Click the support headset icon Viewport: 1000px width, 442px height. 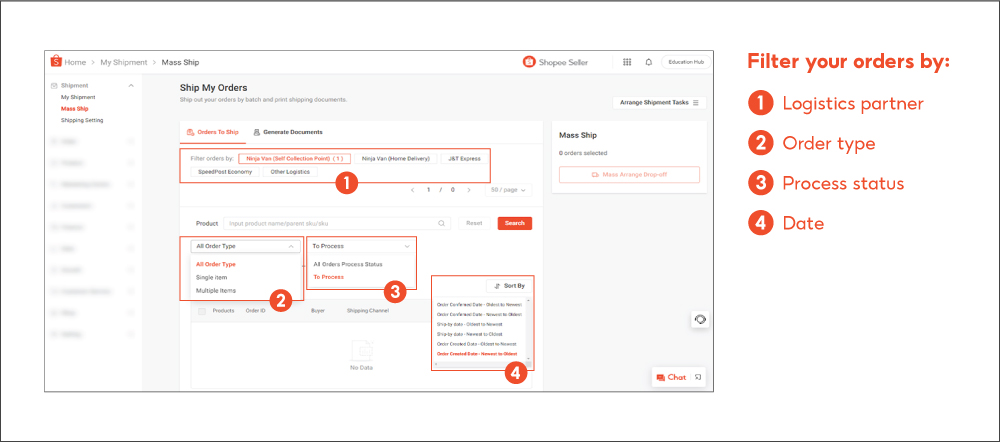(x=700, y=319)
